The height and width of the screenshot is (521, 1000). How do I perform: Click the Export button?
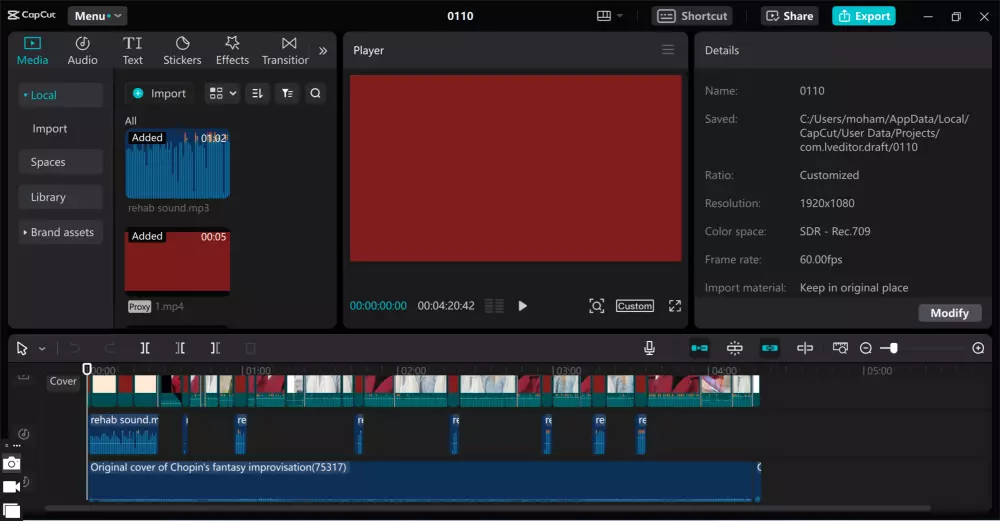[864, 16]
